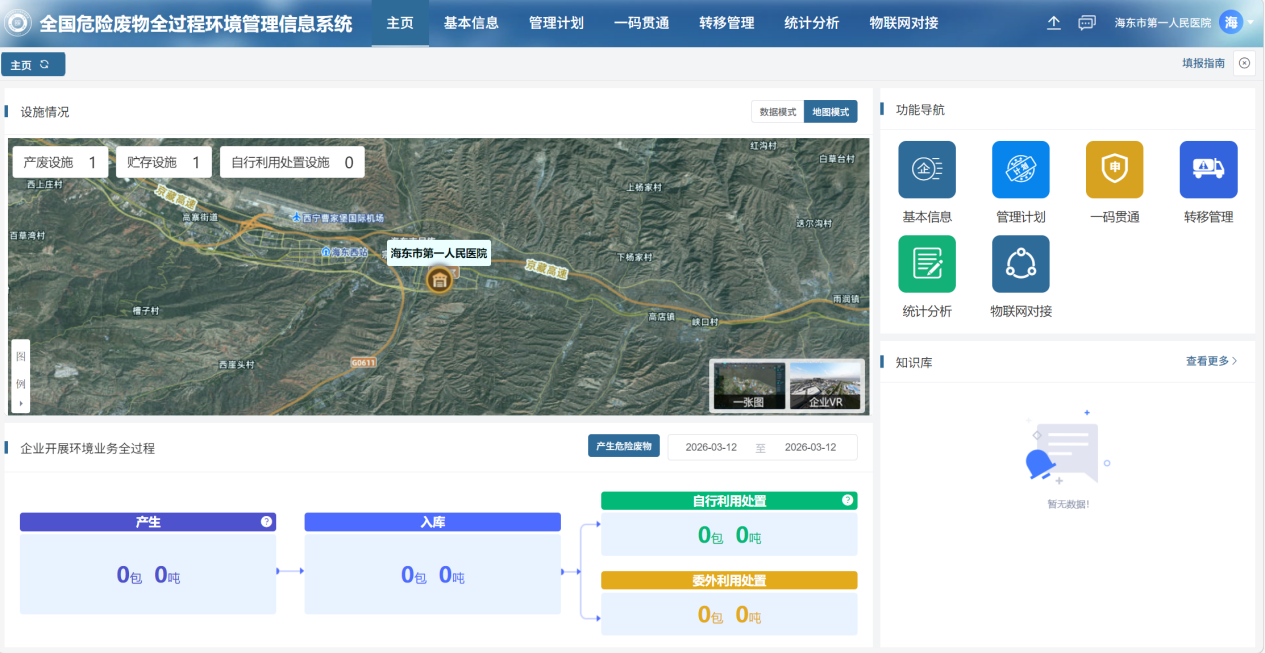Expand the 图例 map legend panel
The image size is (1265, 653).
[20, 376]
